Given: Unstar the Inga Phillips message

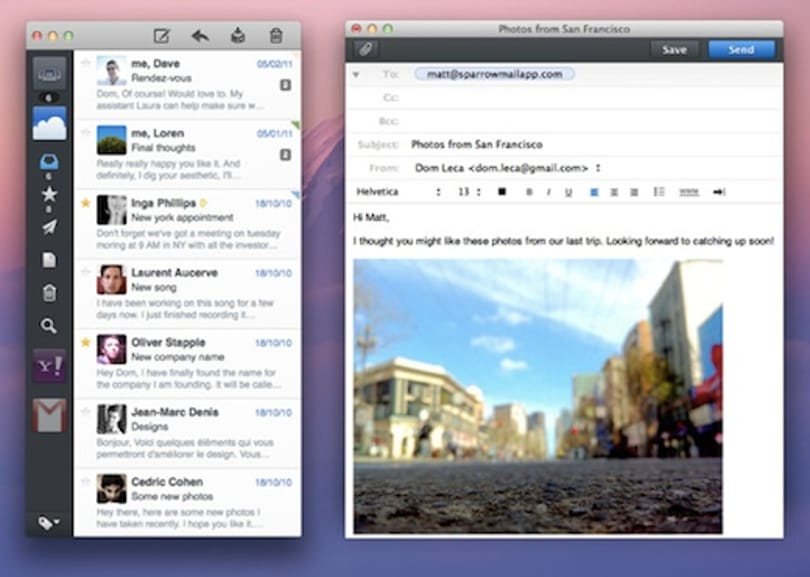Looking at the screenshot, I should tap(86, 202).
